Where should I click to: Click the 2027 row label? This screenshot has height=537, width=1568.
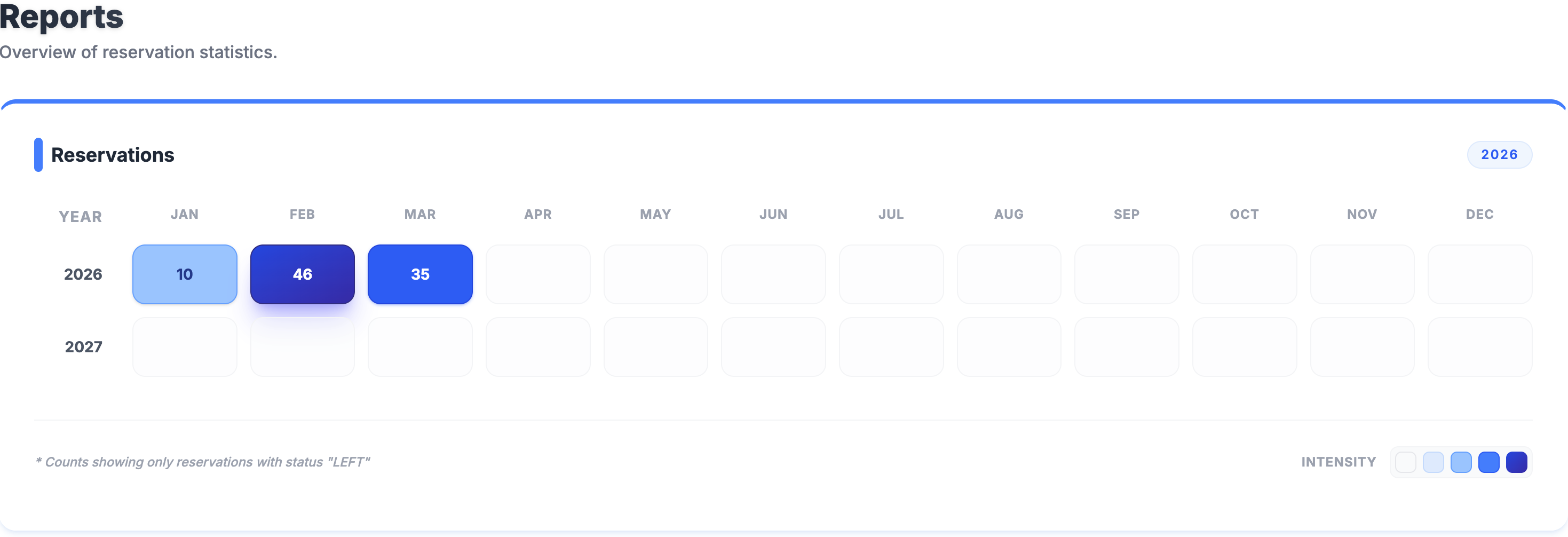tap(83, 346)
